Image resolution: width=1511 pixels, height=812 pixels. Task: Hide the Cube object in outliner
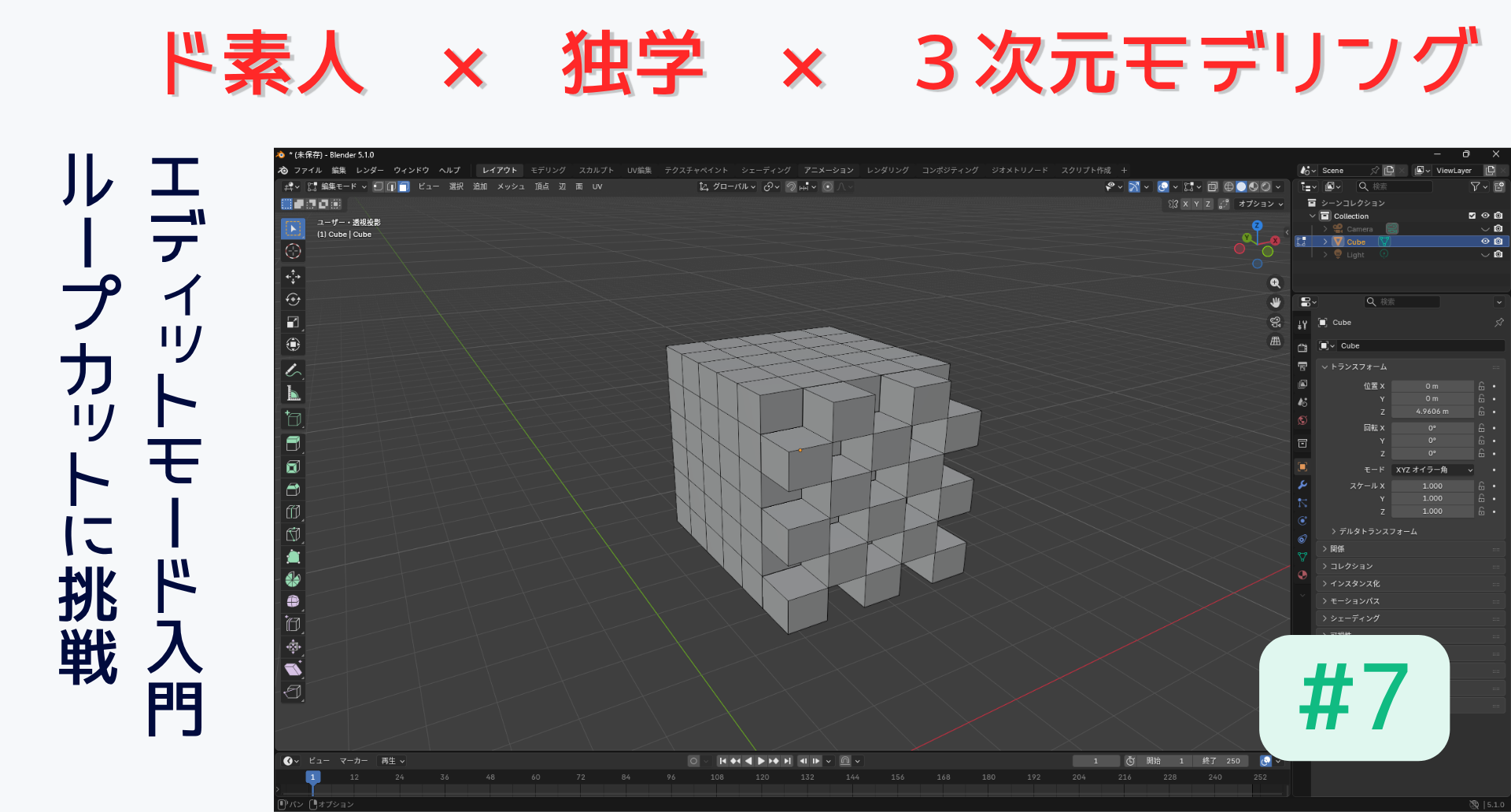tap(1485, 242)
